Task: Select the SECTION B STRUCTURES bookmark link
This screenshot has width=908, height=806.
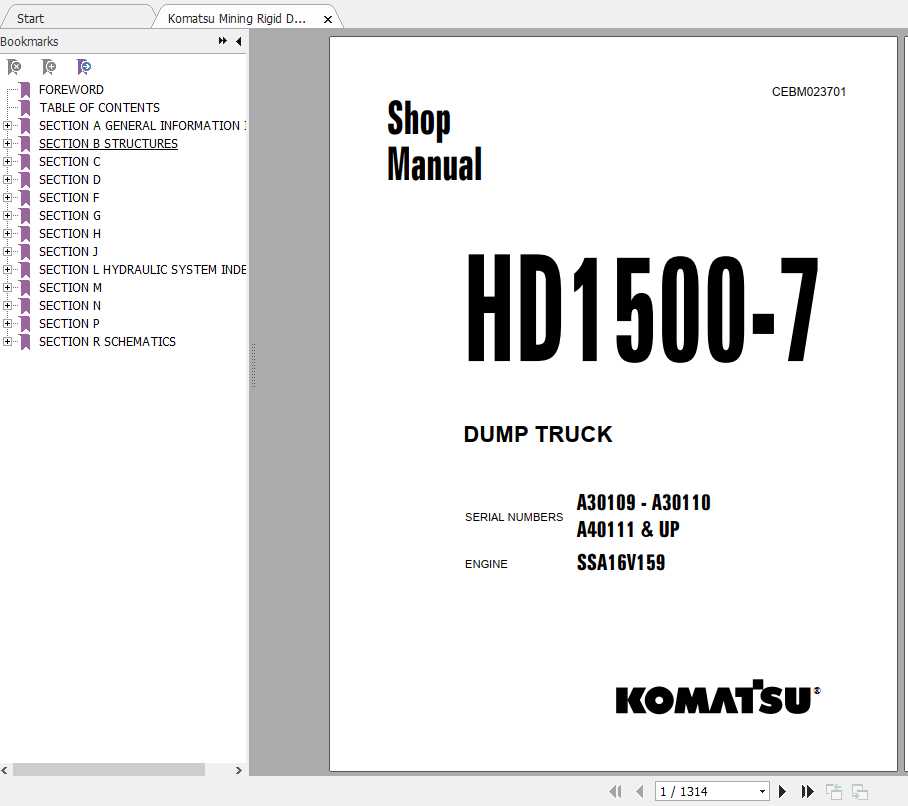Action: coord(108,144)
